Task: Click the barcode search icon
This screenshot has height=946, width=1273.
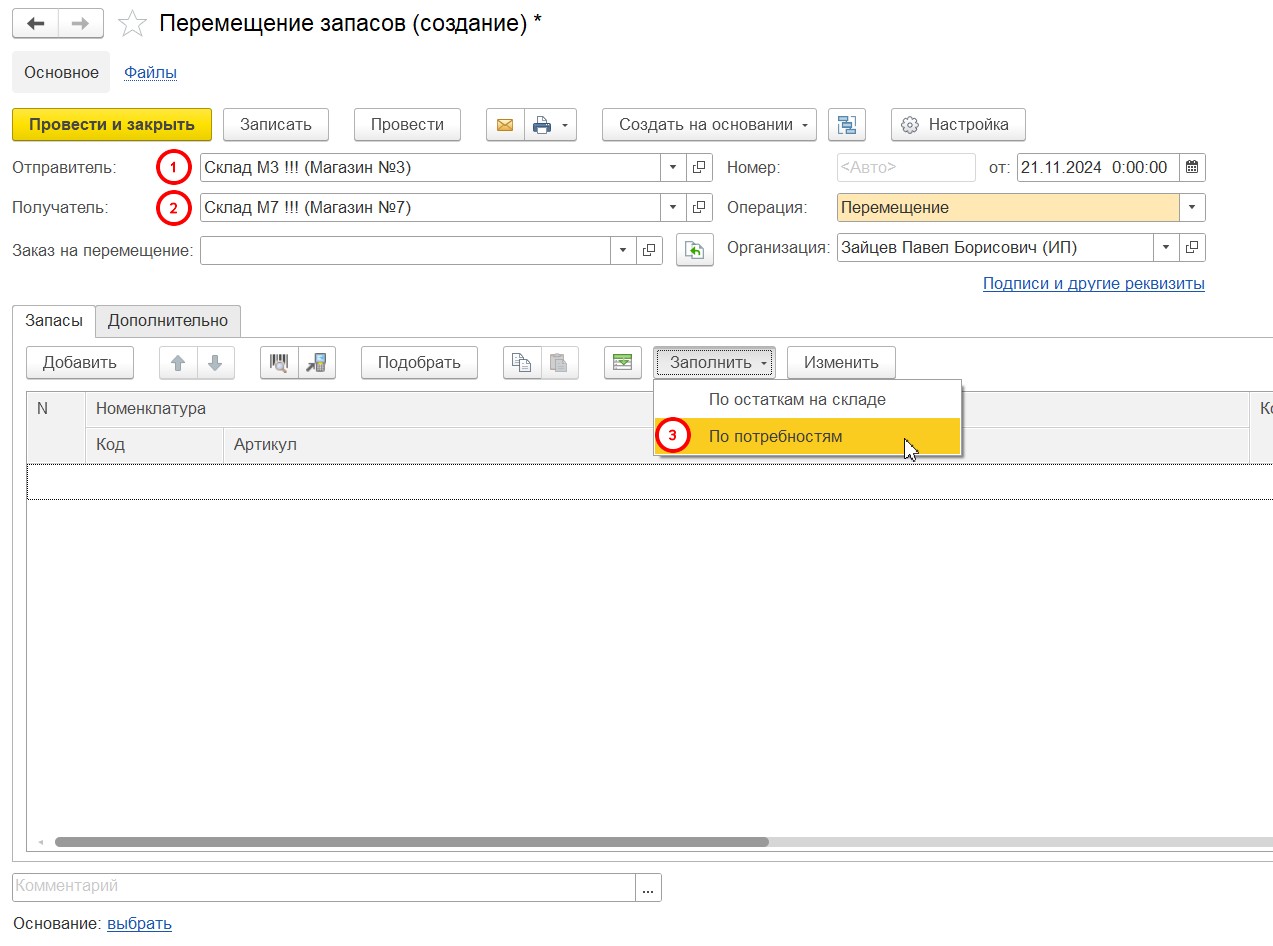Action: [x=279, y=363]
